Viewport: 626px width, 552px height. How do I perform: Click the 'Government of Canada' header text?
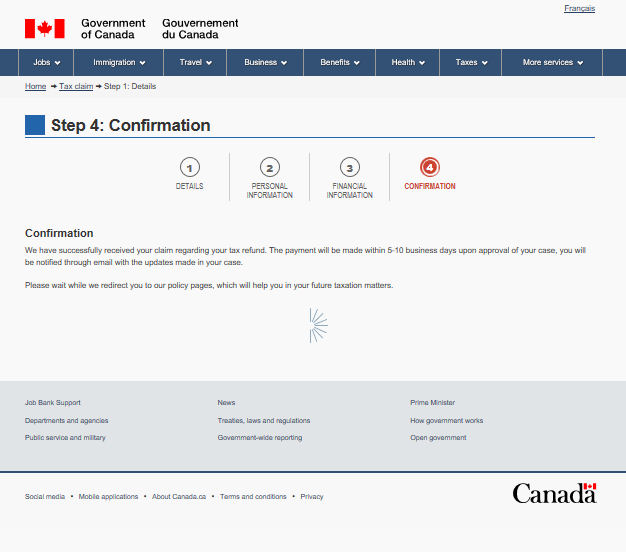(113, 29)
